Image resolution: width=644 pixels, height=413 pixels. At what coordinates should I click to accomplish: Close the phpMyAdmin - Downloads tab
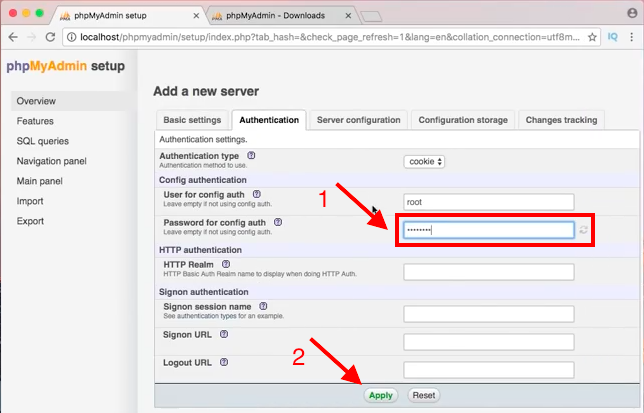coord(348,16)
